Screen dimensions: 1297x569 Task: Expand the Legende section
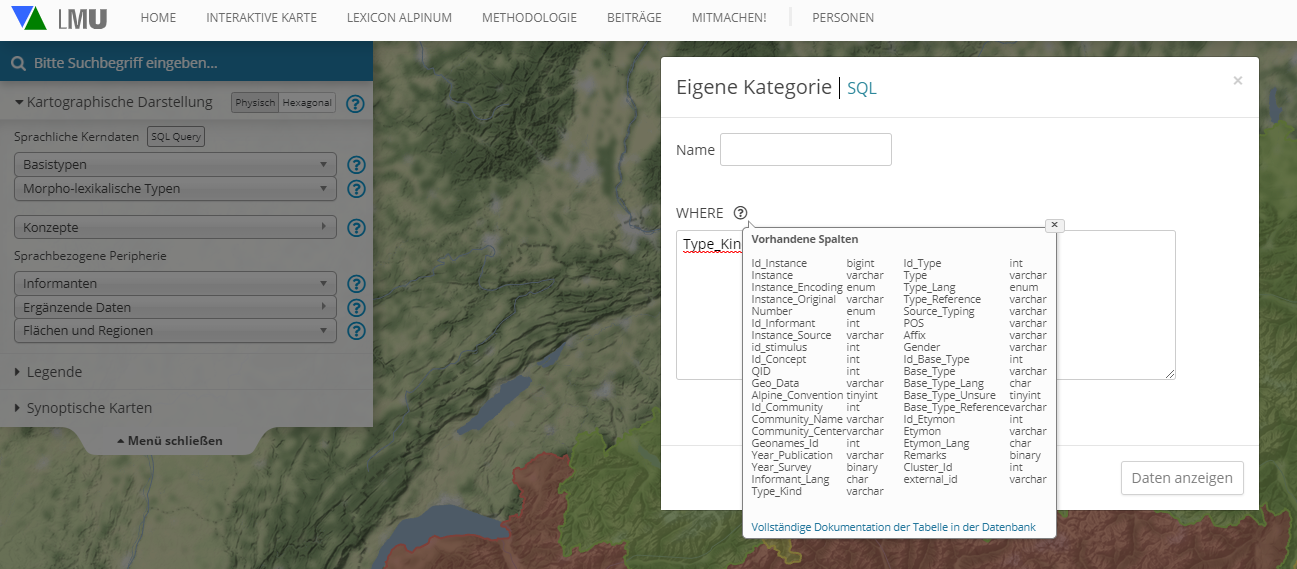coord(57,372)
